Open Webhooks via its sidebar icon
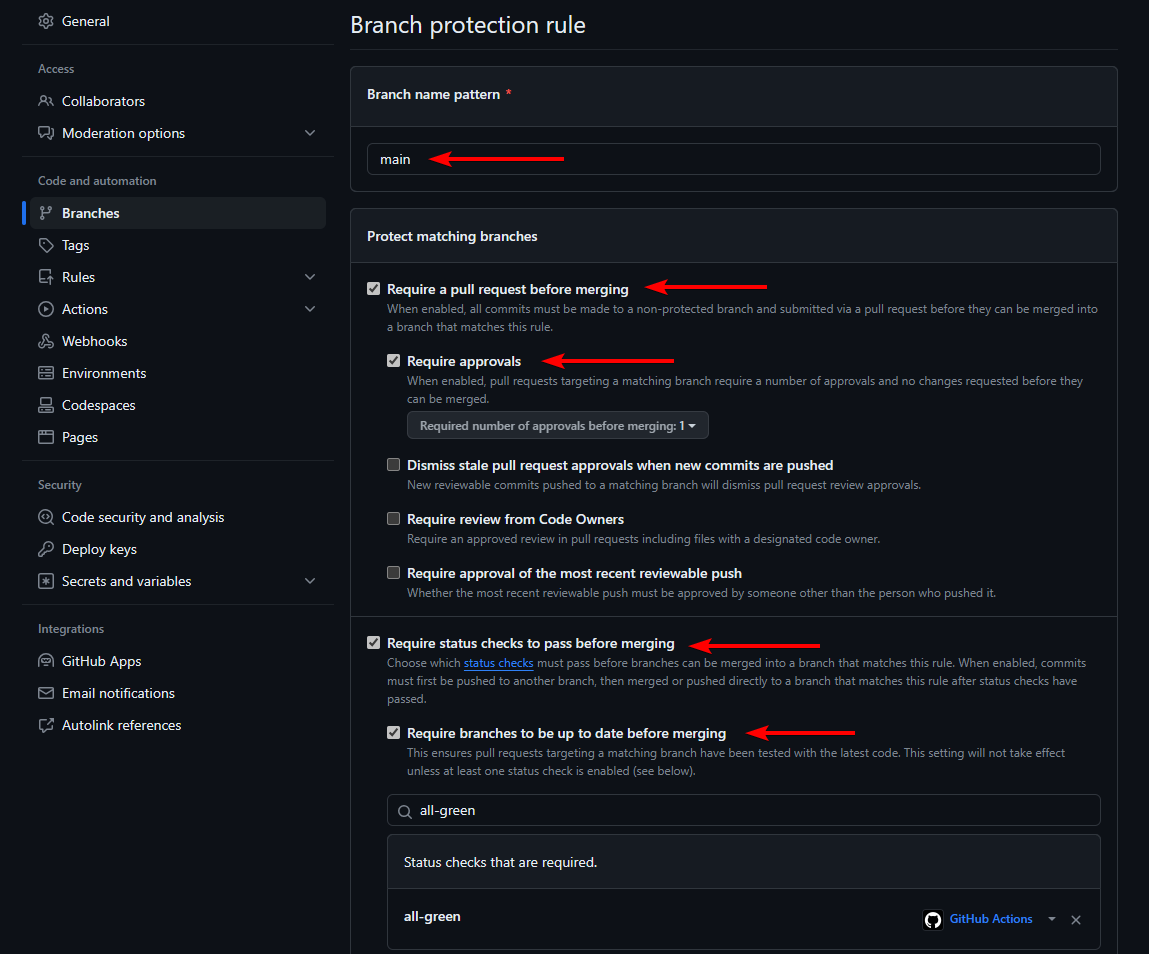 (44, 341)
